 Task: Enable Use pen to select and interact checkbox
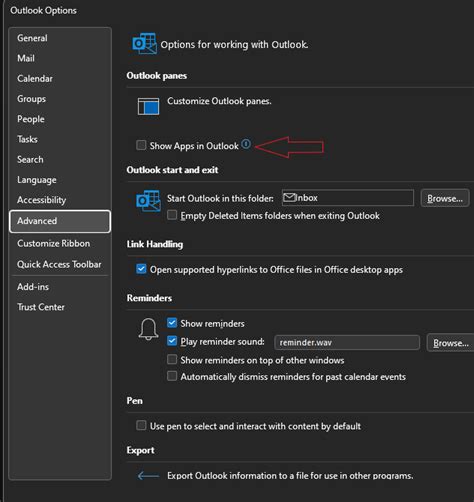pyautogui.click(x=141, y=425)
